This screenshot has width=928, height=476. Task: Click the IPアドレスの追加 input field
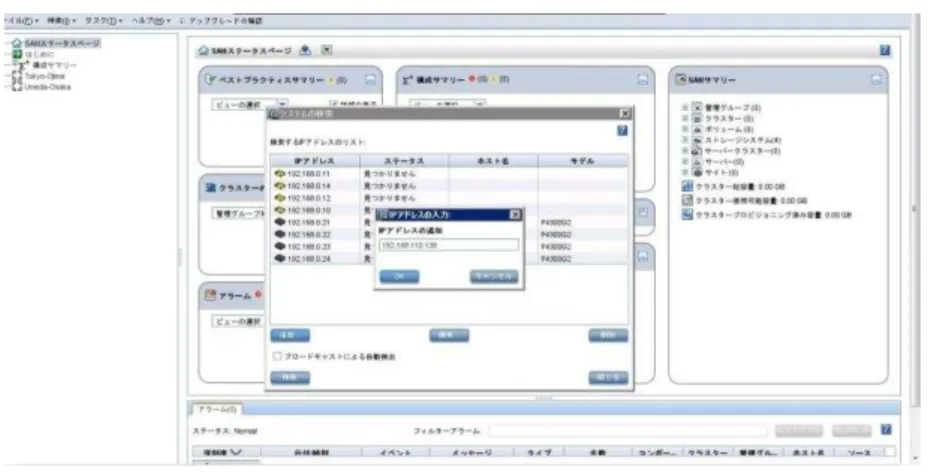click(x=449, y=245)
